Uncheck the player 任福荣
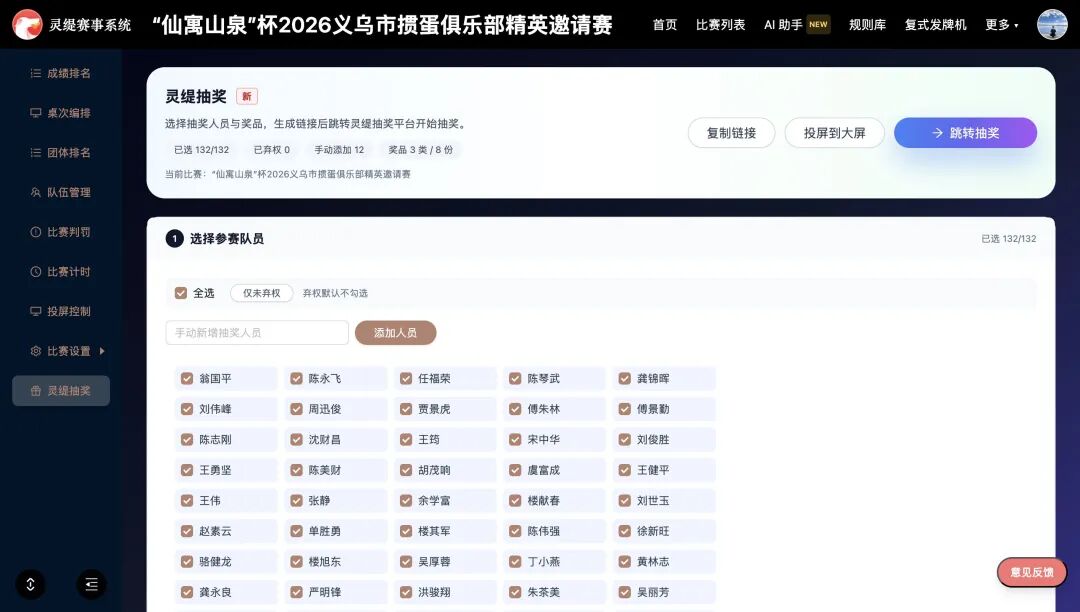The image size is (1080, 612). tap(406, 379)
